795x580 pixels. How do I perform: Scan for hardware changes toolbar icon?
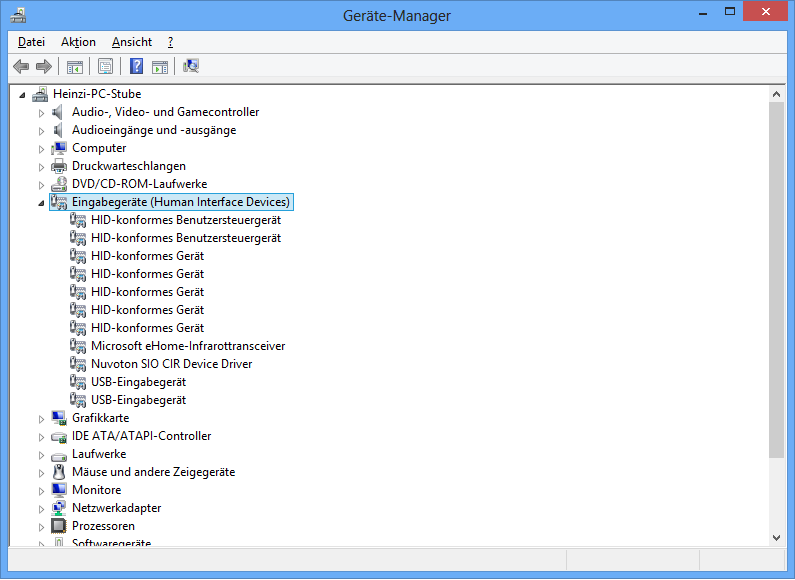click(191, 66)
